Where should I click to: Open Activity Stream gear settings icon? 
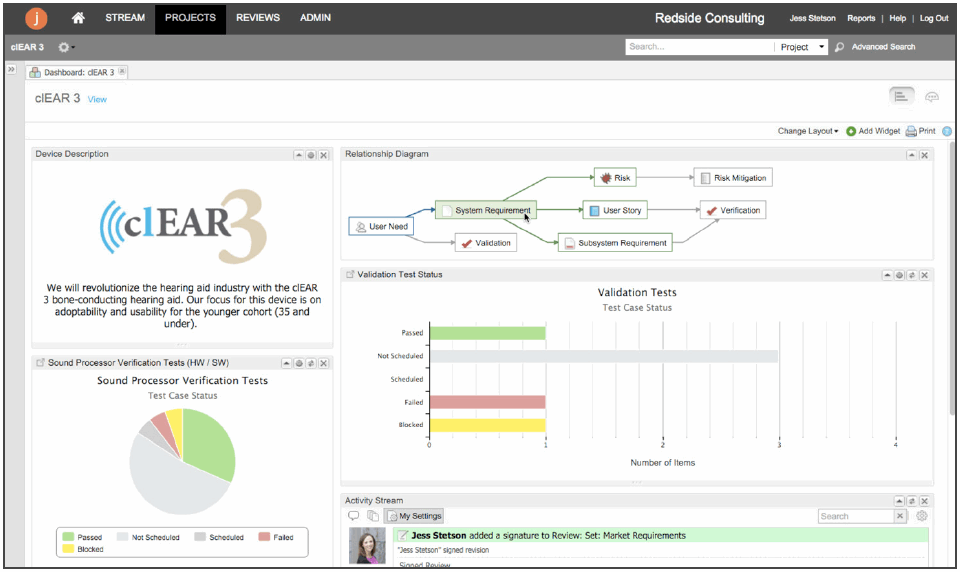click(922, 516)
